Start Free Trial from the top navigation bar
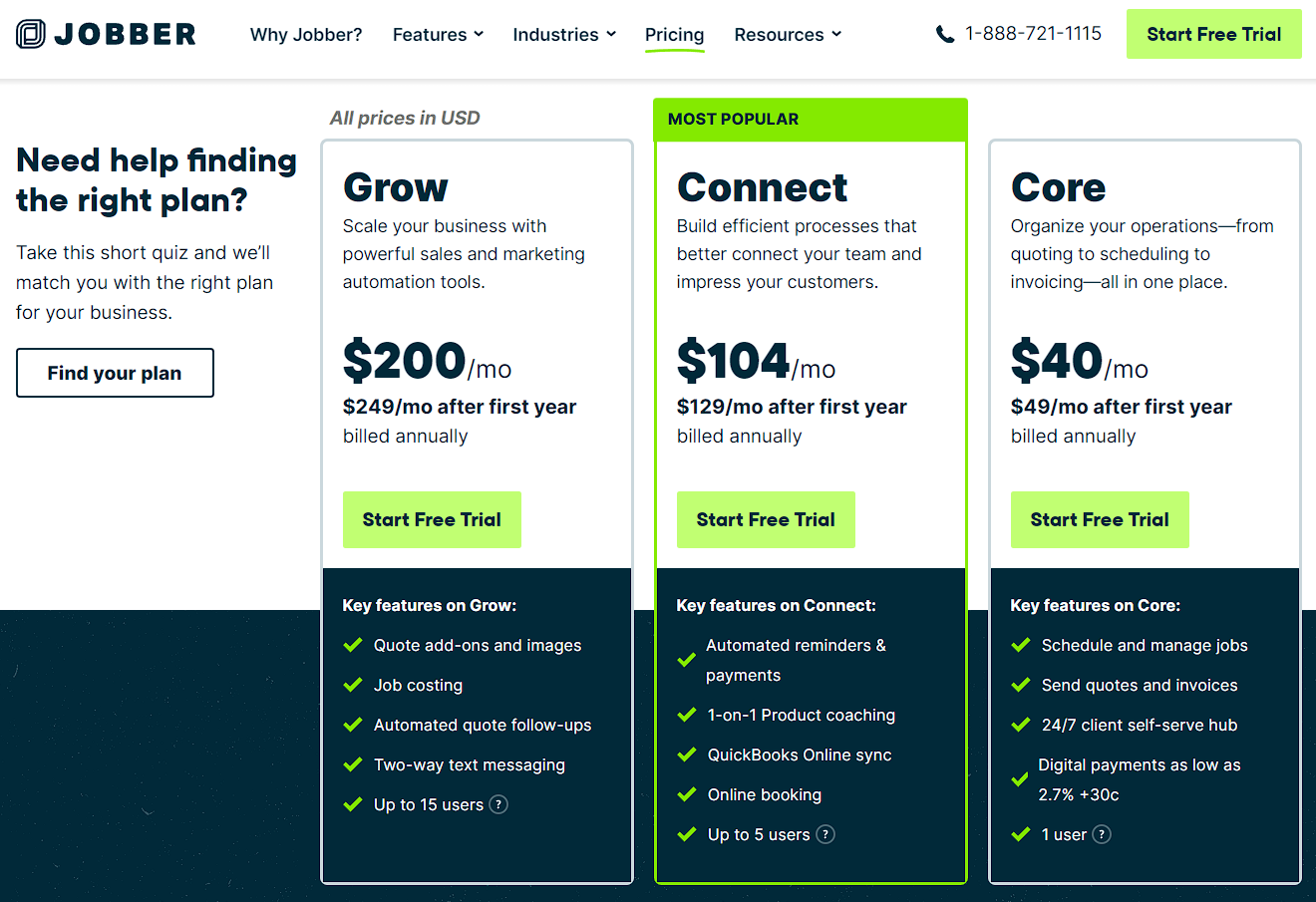 [x=1213, y=33]
